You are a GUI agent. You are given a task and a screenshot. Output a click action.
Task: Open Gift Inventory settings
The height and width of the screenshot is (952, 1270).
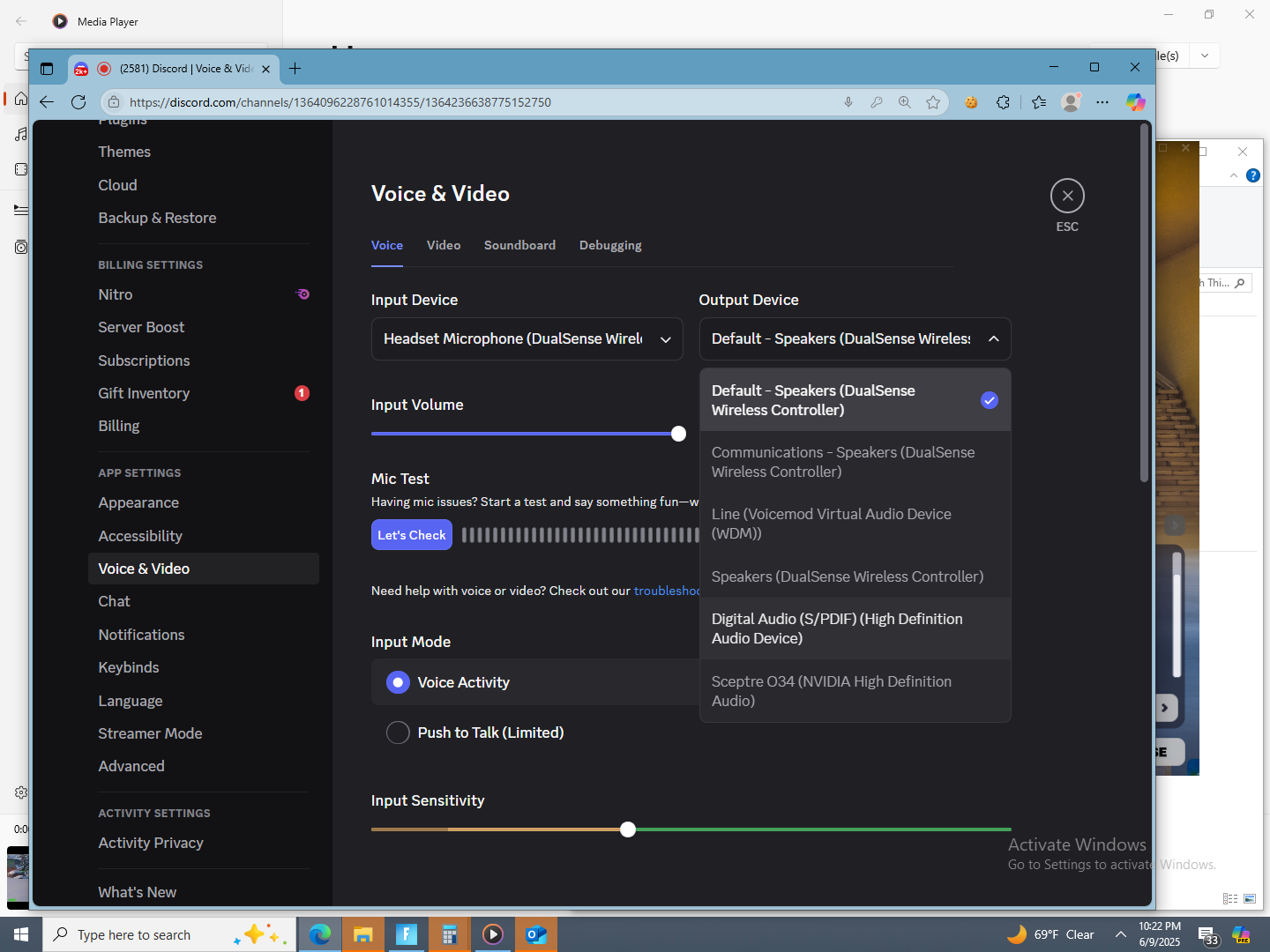(x=204, y=393)
